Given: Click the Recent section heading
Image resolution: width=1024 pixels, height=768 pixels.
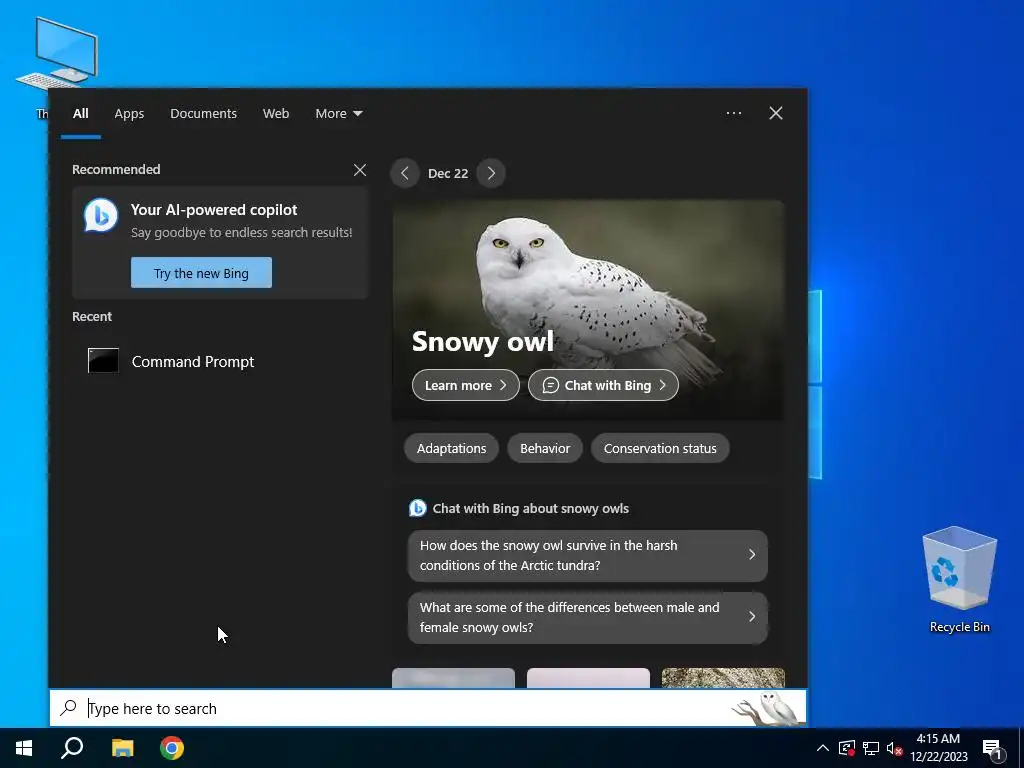Looking at the screenshot, I should 92,317.
